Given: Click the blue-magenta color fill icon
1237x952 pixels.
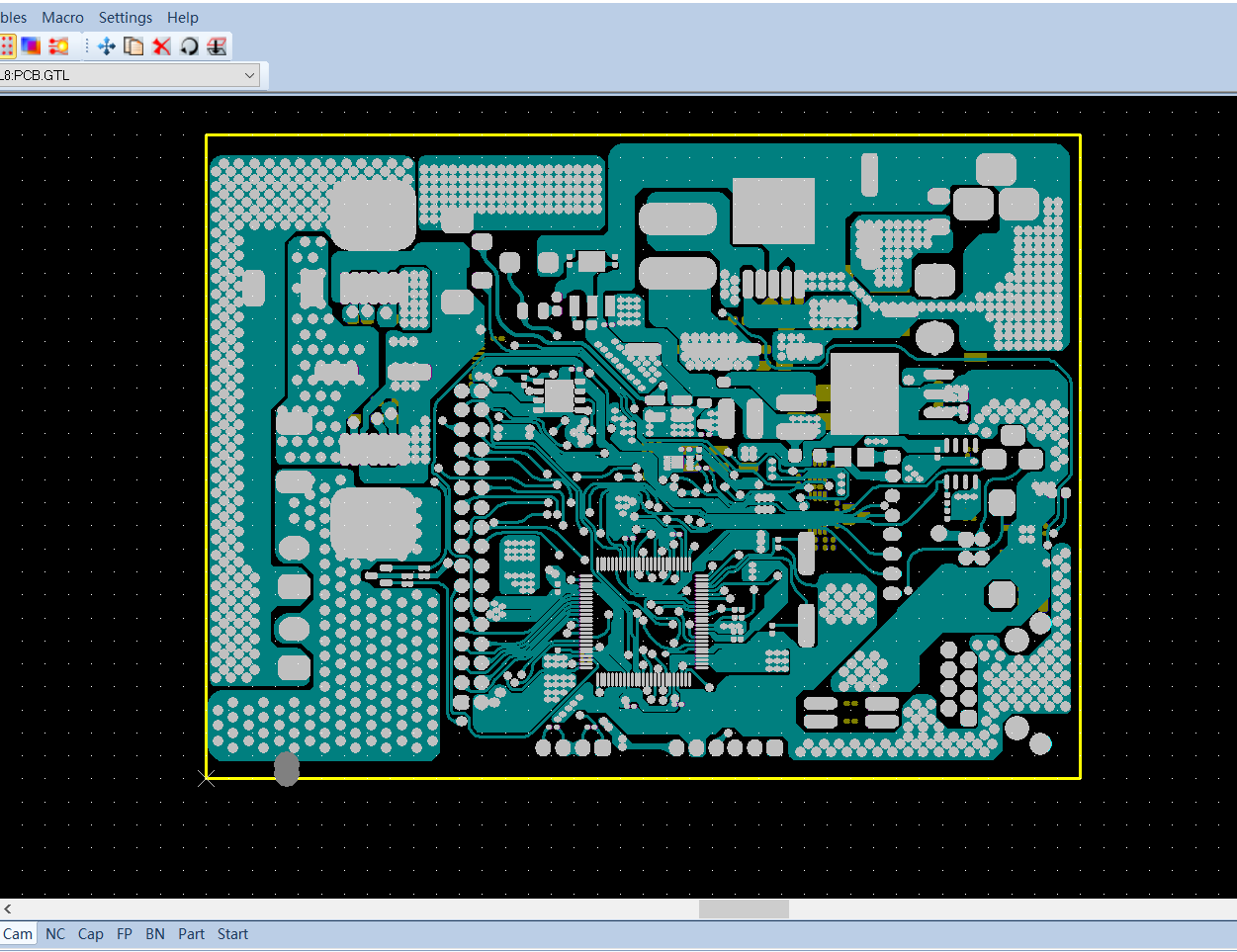Looking at the screenshot, I should pyautogui.click(x=32, y=45).
